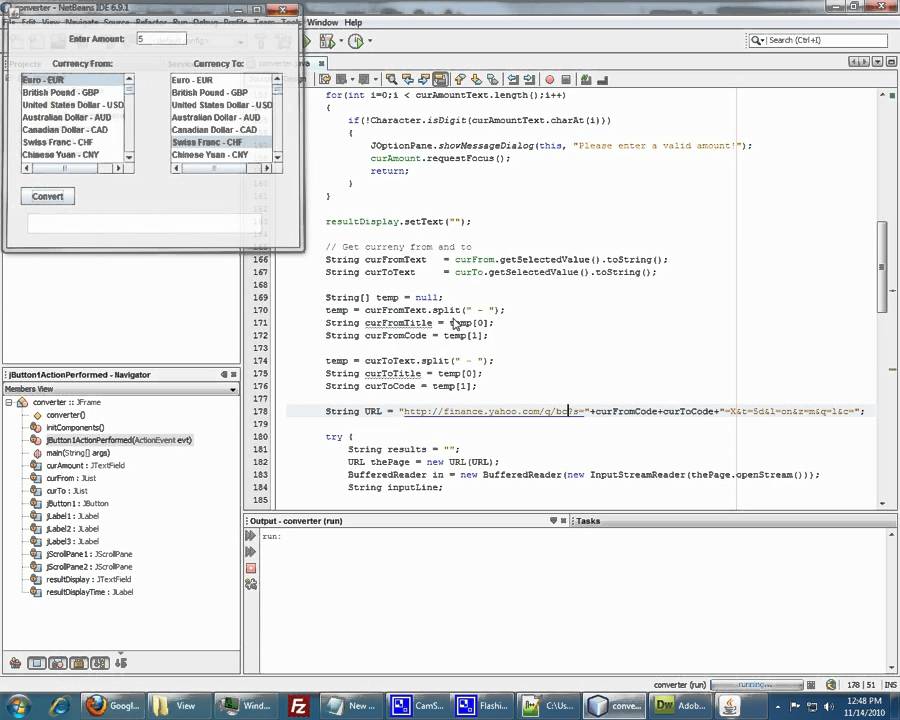Click Next Bookmark down-arrow icon
The image size is (900, 720).
coord(476,79)
